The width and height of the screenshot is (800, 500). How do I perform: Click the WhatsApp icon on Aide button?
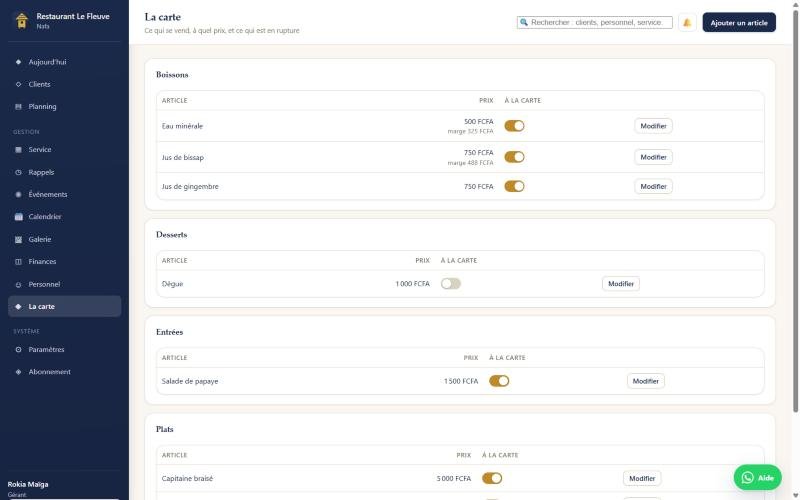[747, 478]
